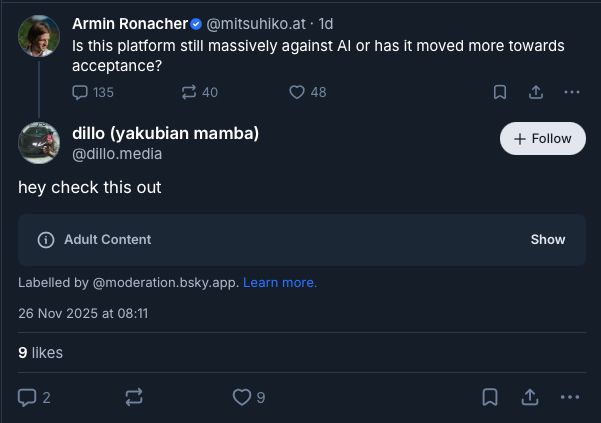Show the hidden Adult Content

click(x=548, y=240)
